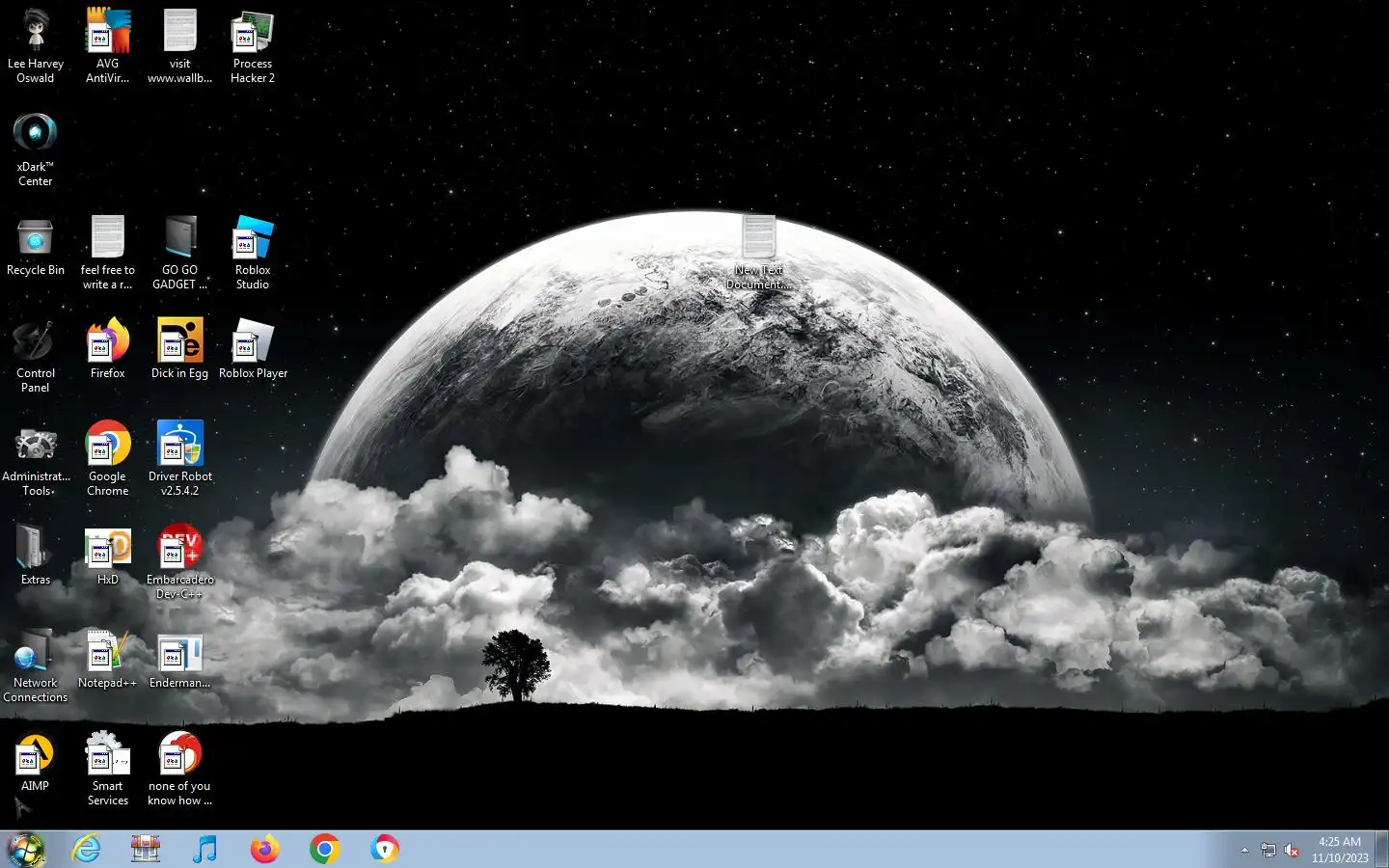Launch Google Chrome from the taskbar

point(324,850)
